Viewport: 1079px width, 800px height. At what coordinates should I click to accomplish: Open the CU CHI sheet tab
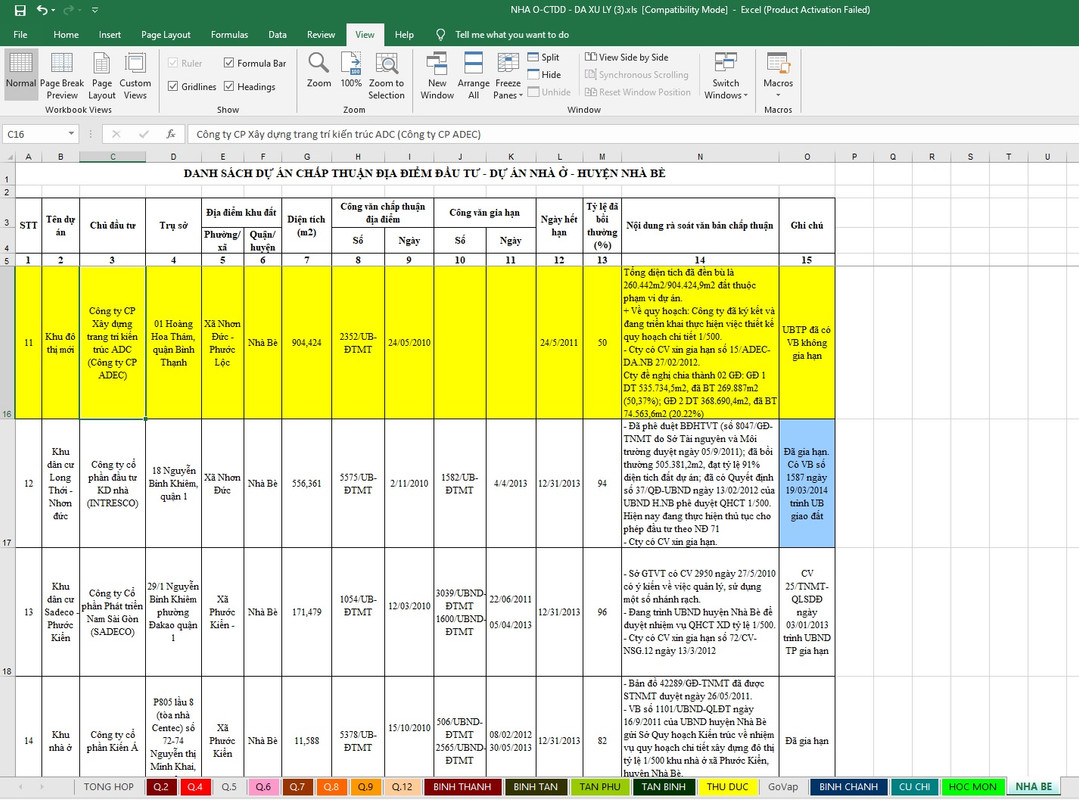(915, 786)
